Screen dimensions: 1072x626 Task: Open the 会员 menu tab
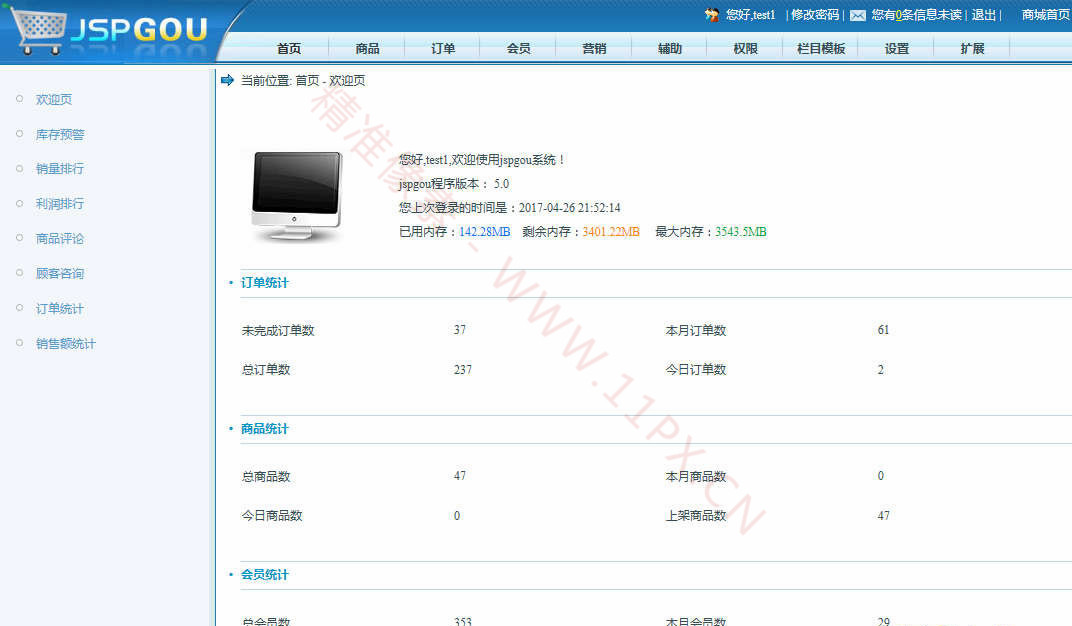click(518, 49)
